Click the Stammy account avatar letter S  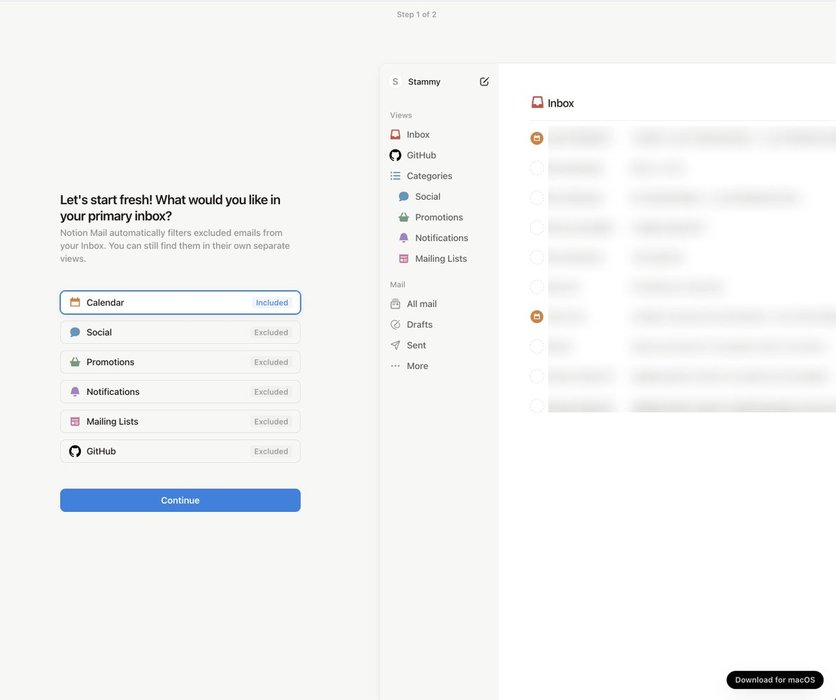pos(395,82)
